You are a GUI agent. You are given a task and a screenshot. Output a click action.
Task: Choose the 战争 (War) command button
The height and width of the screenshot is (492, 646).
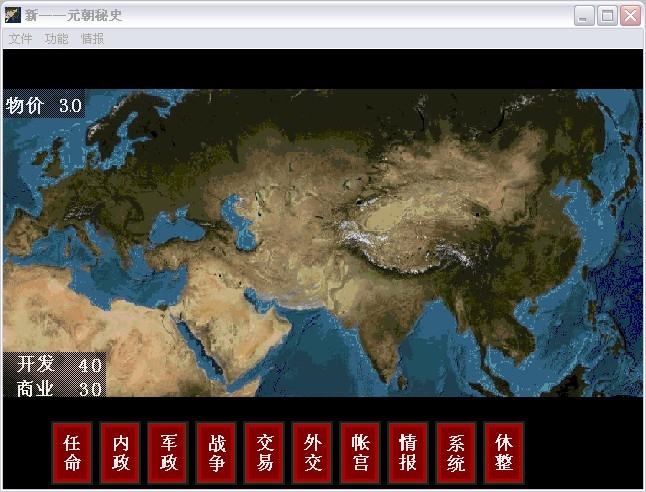216,453
